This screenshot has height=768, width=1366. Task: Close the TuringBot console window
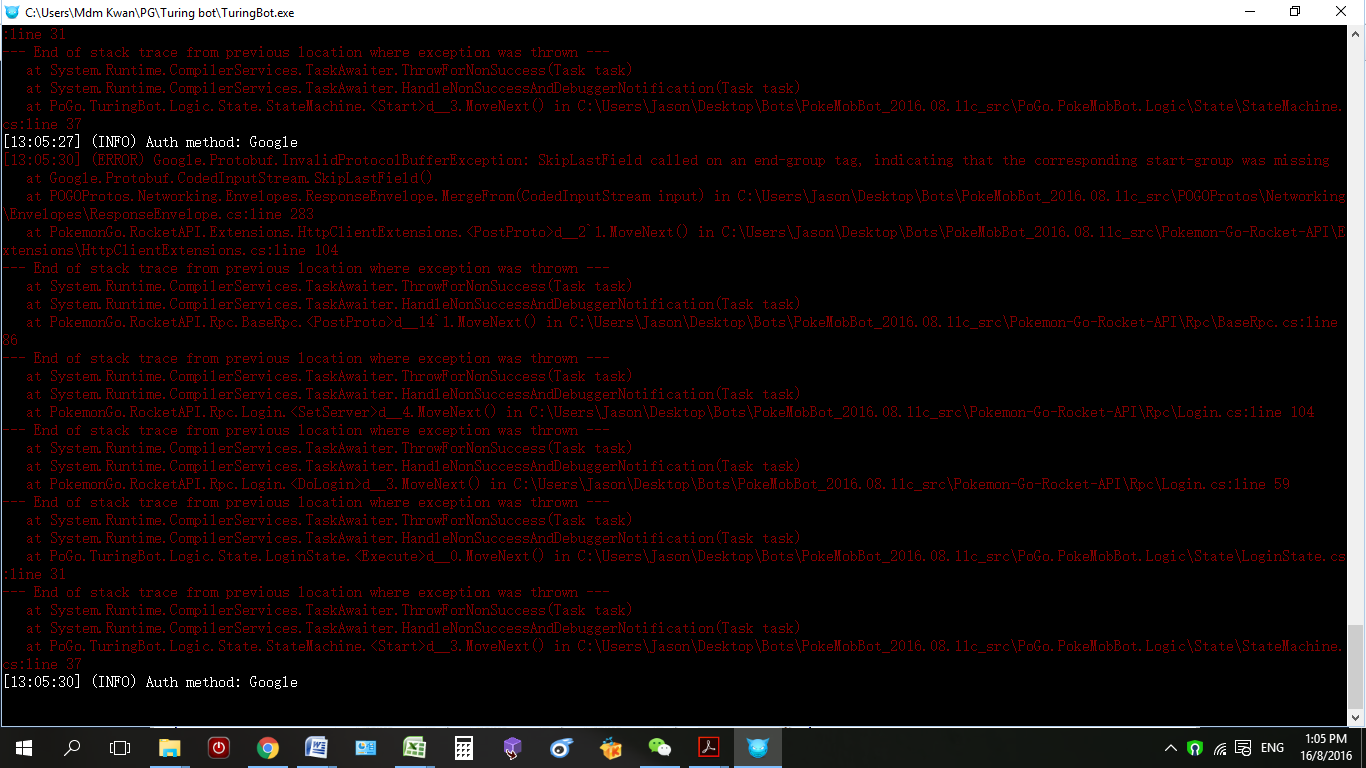[x=1341, y=12]
